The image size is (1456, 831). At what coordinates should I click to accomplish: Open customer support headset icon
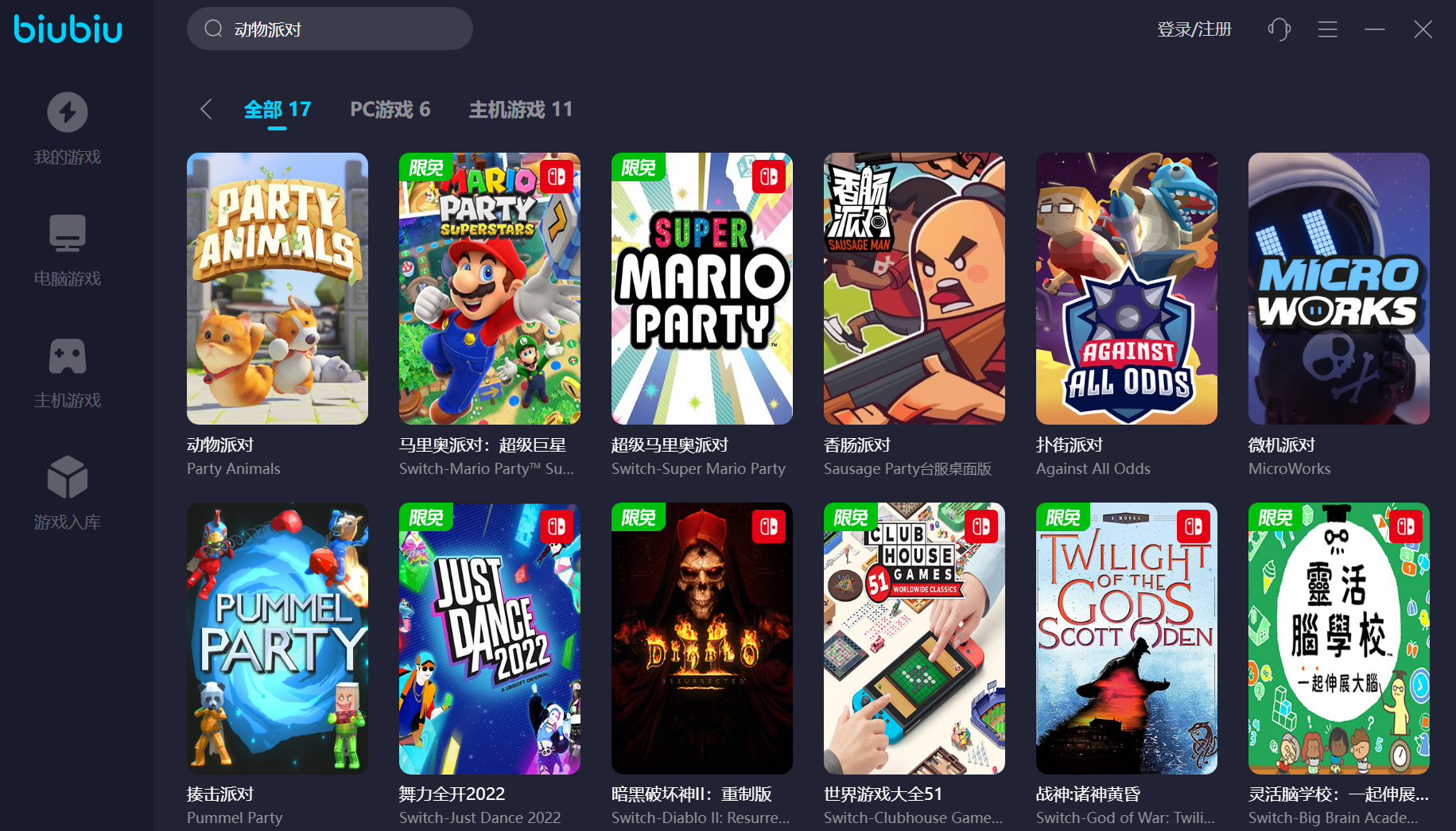1279,29
